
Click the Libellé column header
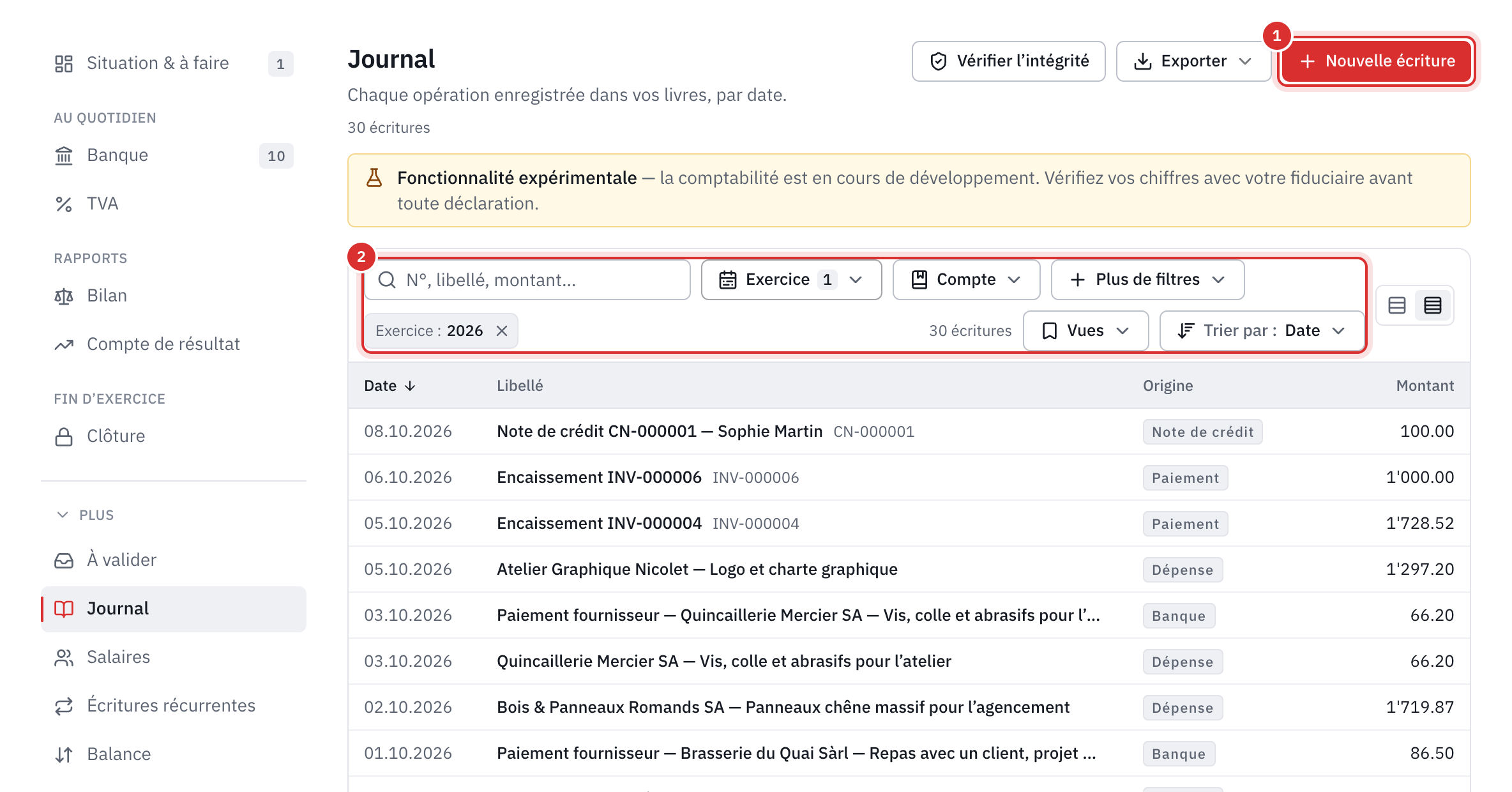click(x=520, y=386)
